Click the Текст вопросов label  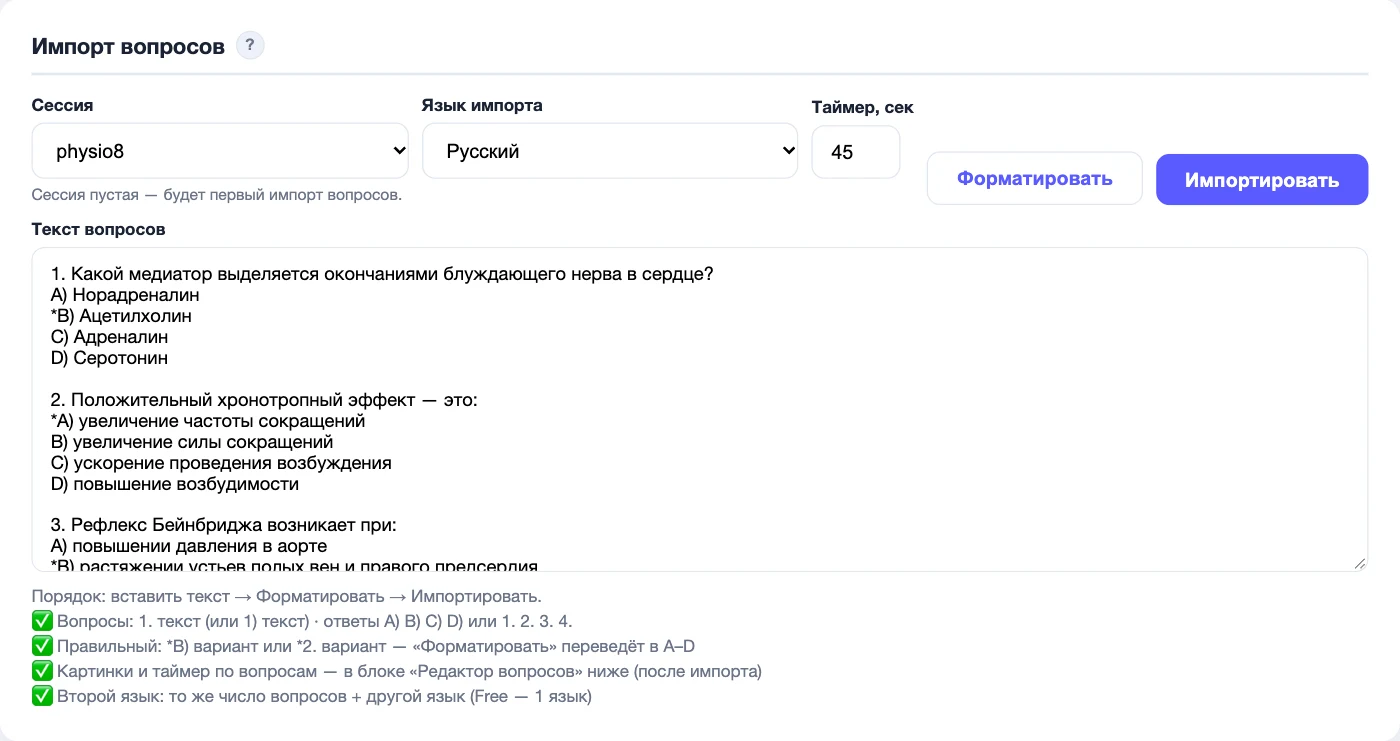point(99,229)
